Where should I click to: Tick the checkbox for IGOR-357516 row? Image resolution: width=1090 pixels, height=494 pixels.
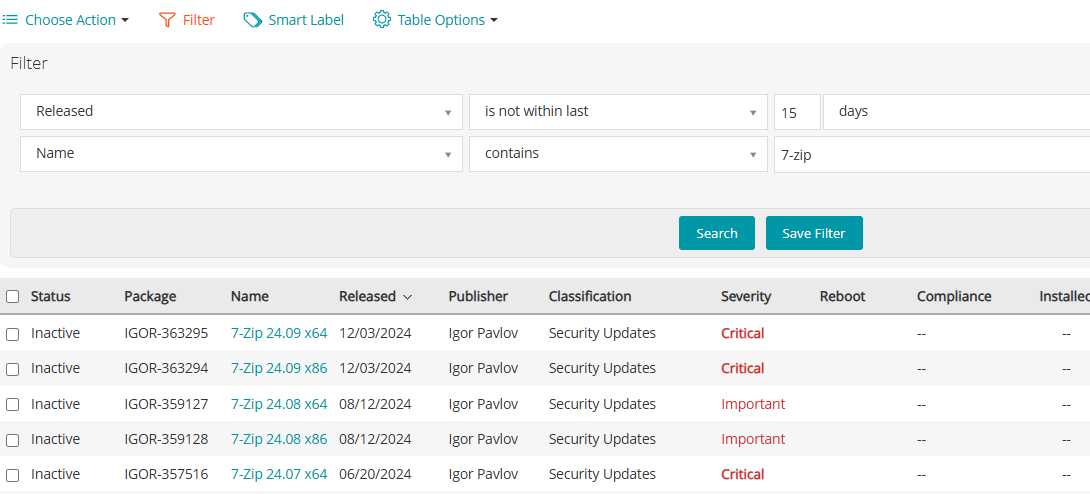tap(13, 475)
